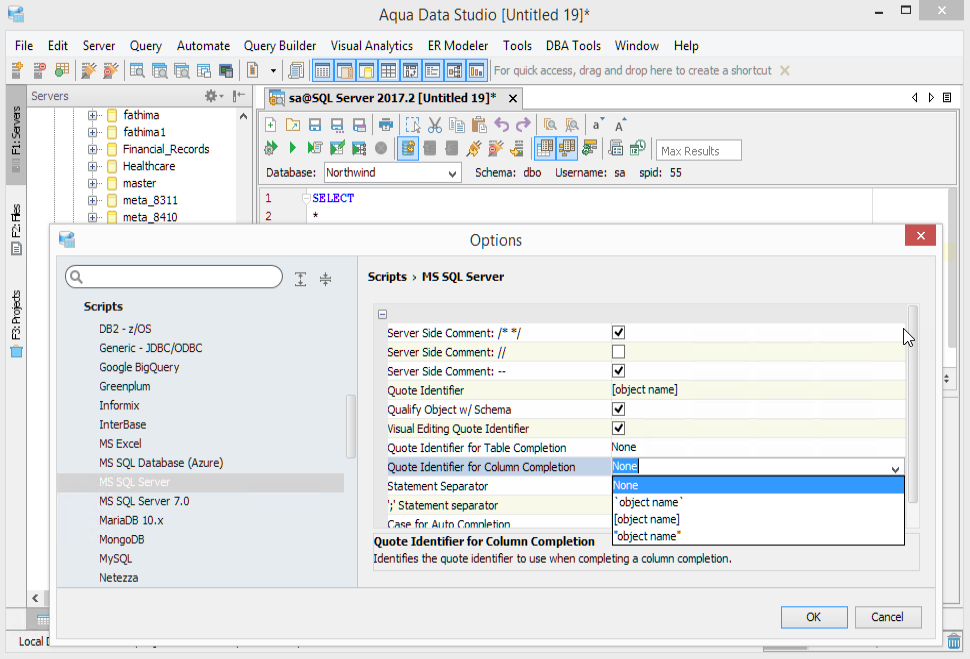970x659 pixels.
Task: Uncheck Server Side Comment: /* */ checkbox
Action: click(x=618, y=333)
